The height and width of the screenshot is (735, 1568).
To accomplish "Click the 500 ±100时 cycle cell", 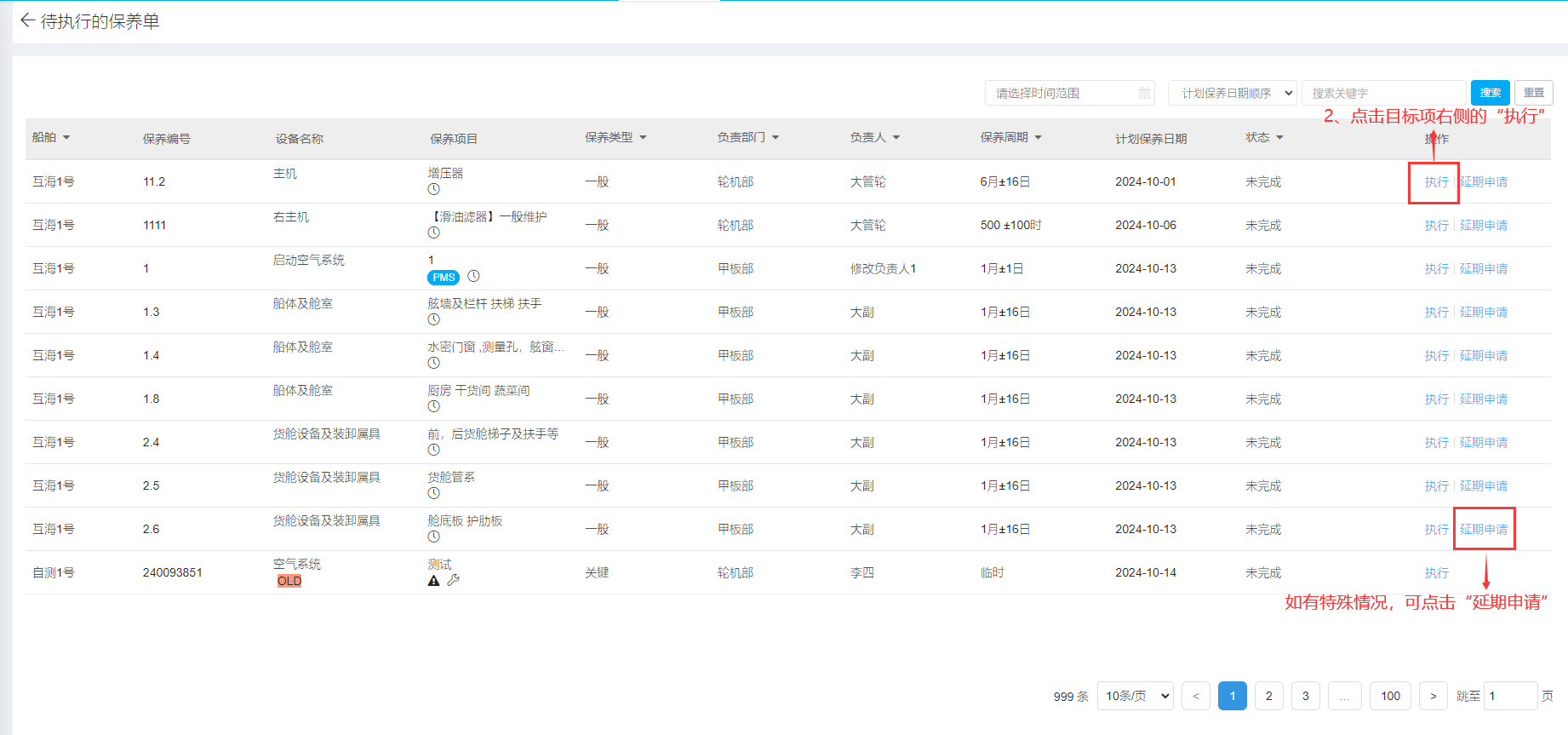I will [1010, 226].
